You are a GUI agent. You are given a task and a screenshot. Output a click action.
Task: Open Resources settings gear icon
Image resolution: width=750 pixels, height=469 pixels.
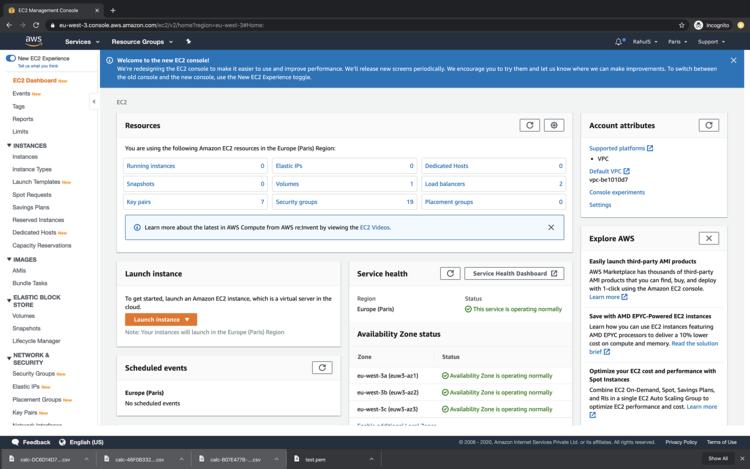click(x=554, y=125)
